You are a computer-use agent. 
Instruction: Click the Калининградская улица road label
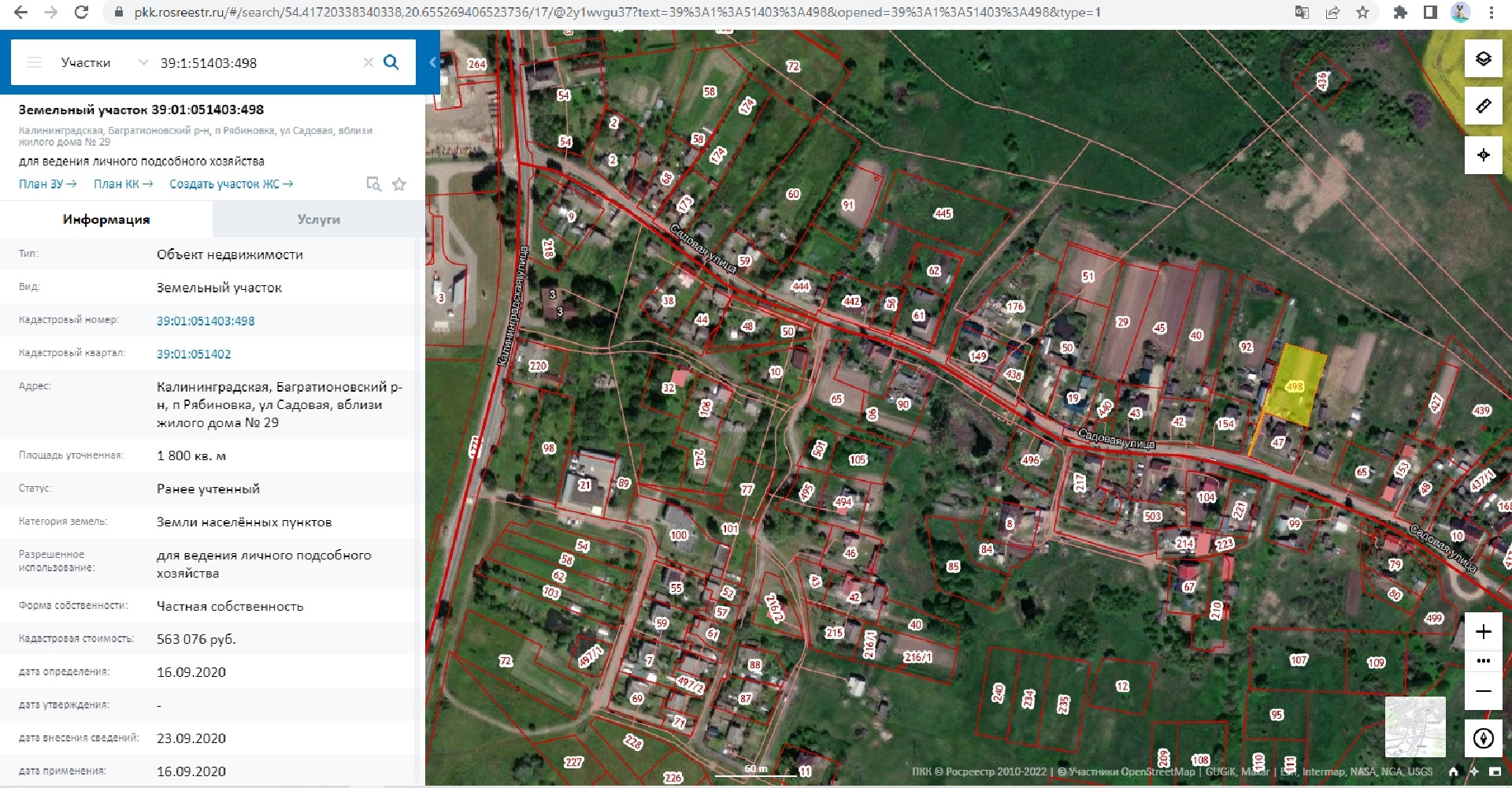tap(513, 306)
